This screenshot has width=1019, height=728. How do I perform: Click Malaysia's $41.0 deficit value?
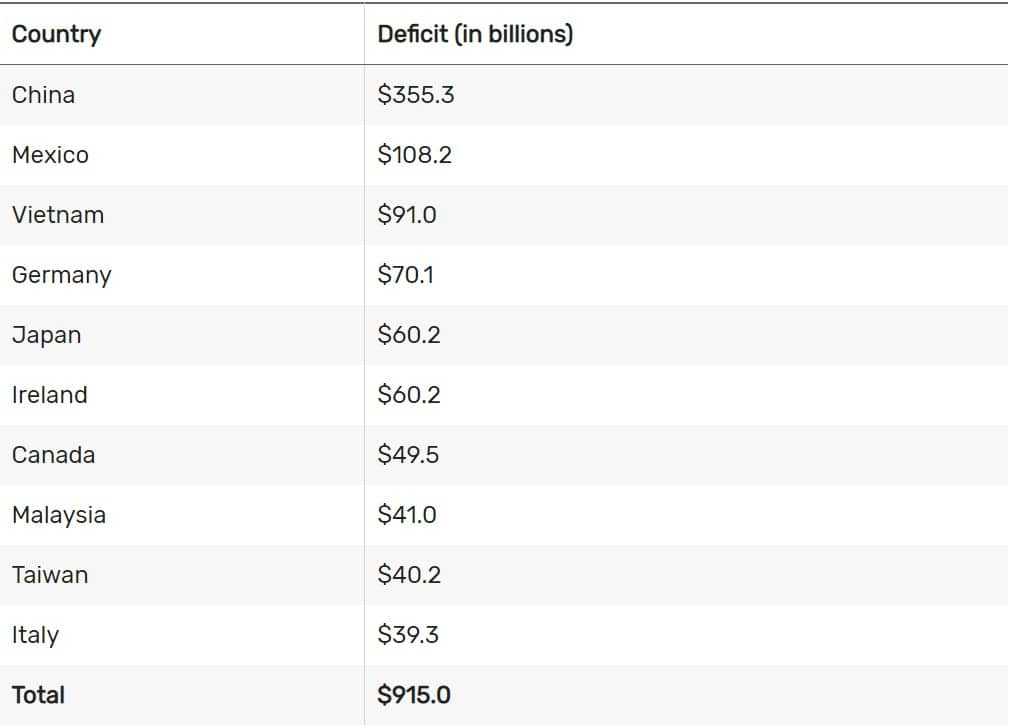407,515
